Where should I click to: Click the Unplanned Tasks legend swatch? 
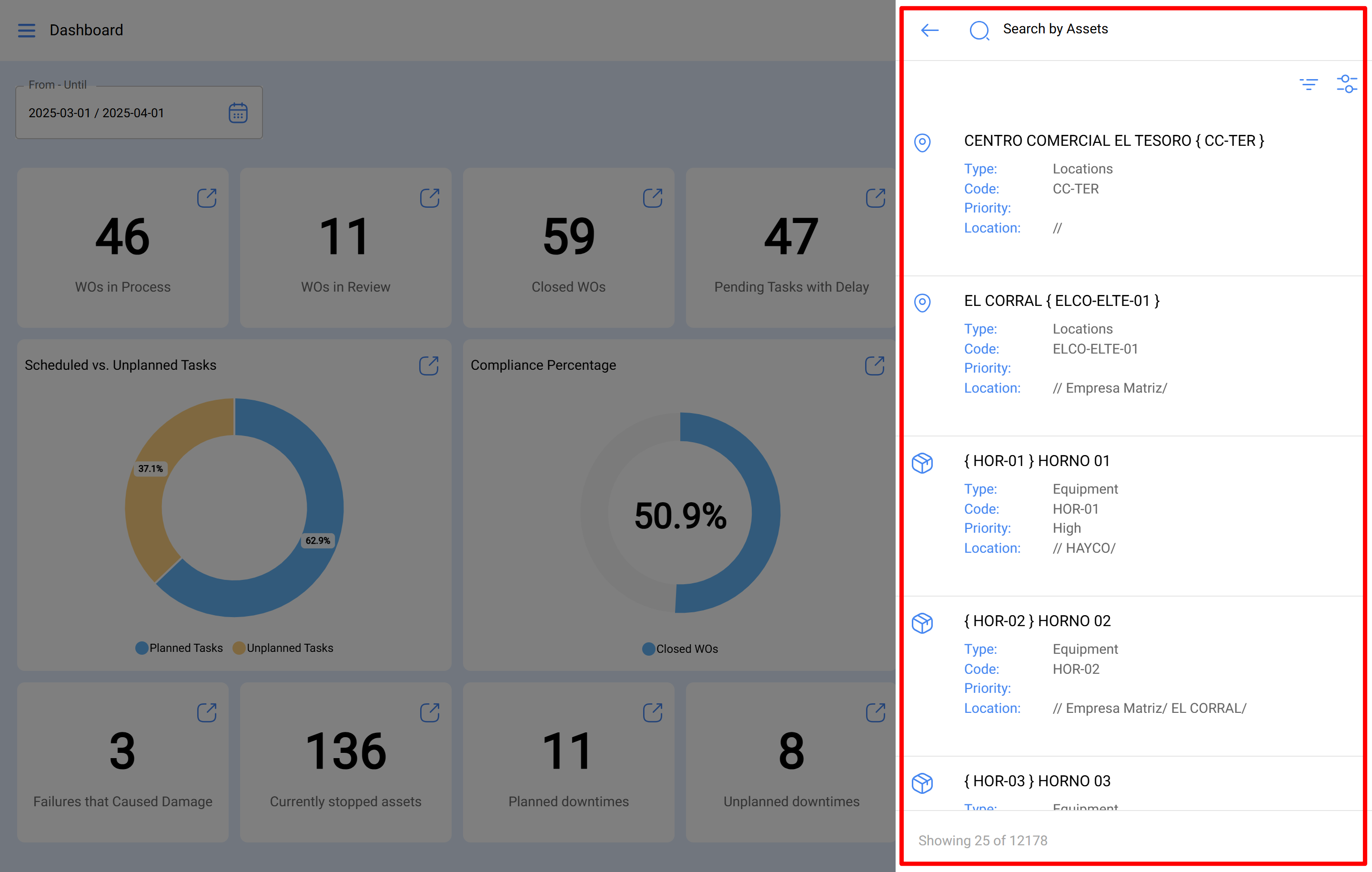tap(239, 648)
